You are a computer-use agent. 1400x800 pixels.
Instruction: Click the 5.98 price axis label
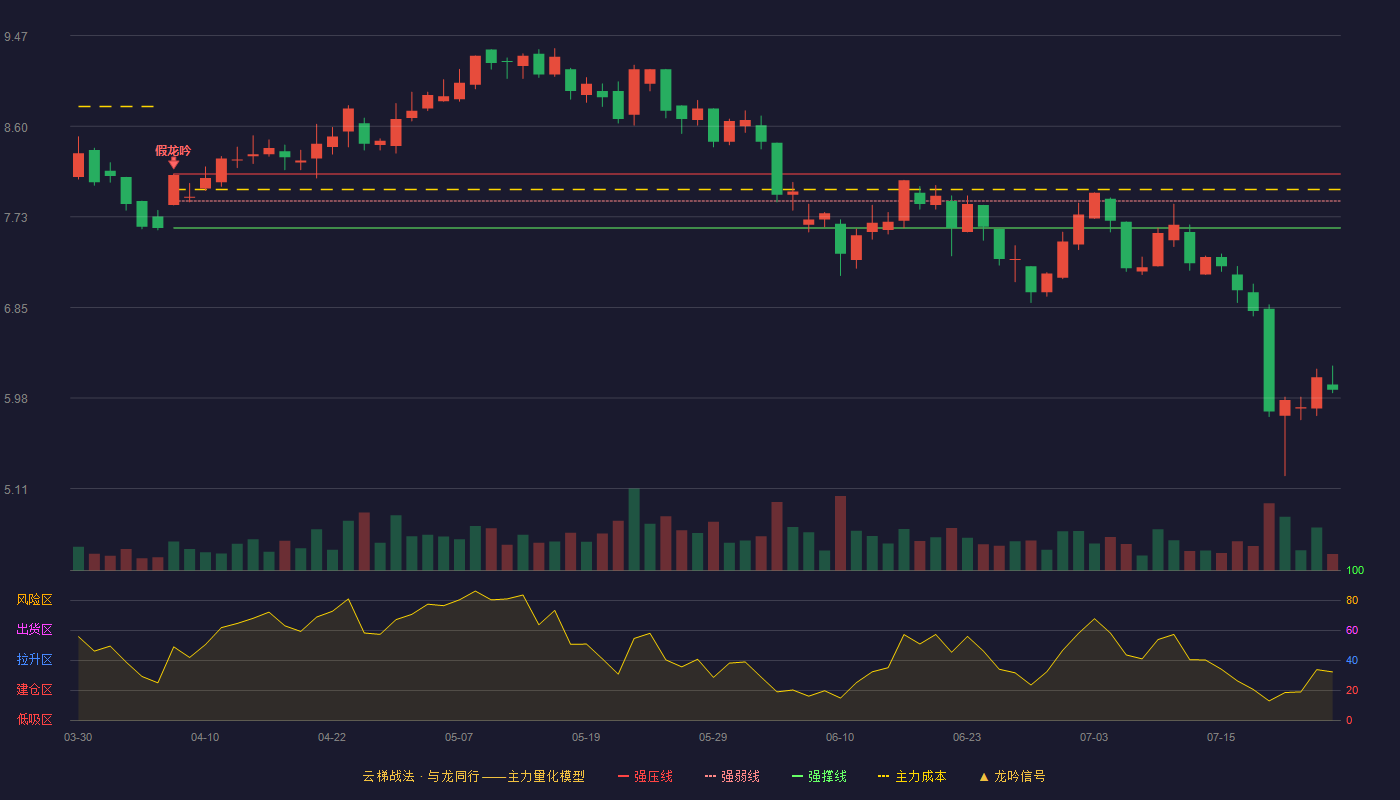point(16,399)
